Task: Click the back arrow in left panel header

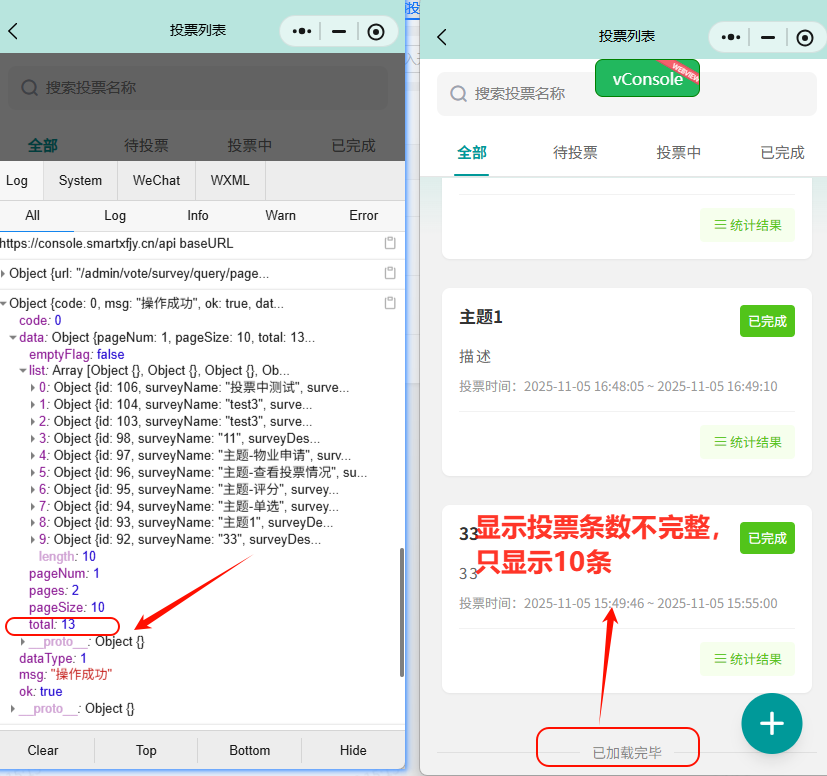Action: point(13,31)
